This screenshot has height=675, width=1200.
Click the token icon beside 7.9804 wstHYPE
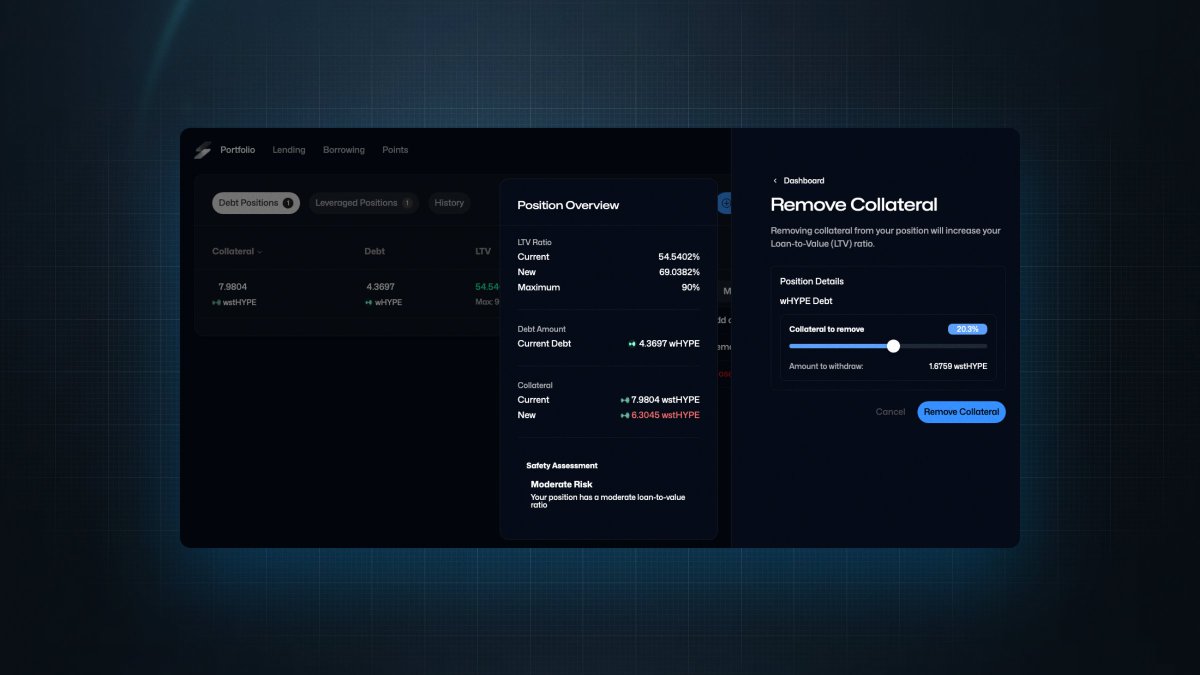(624, 400)
